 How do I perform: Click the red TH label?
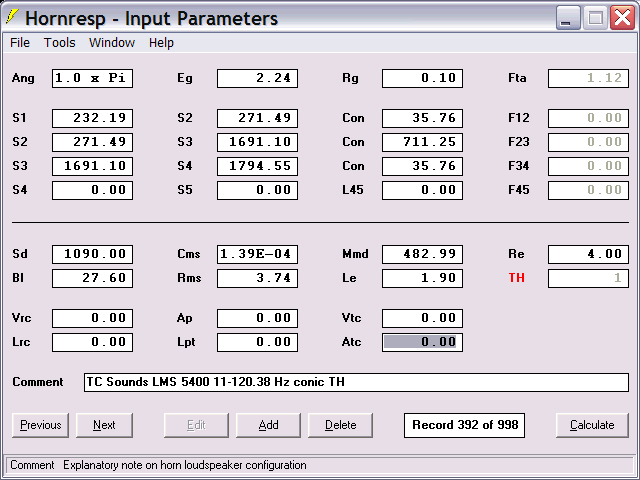coord(516,278)
